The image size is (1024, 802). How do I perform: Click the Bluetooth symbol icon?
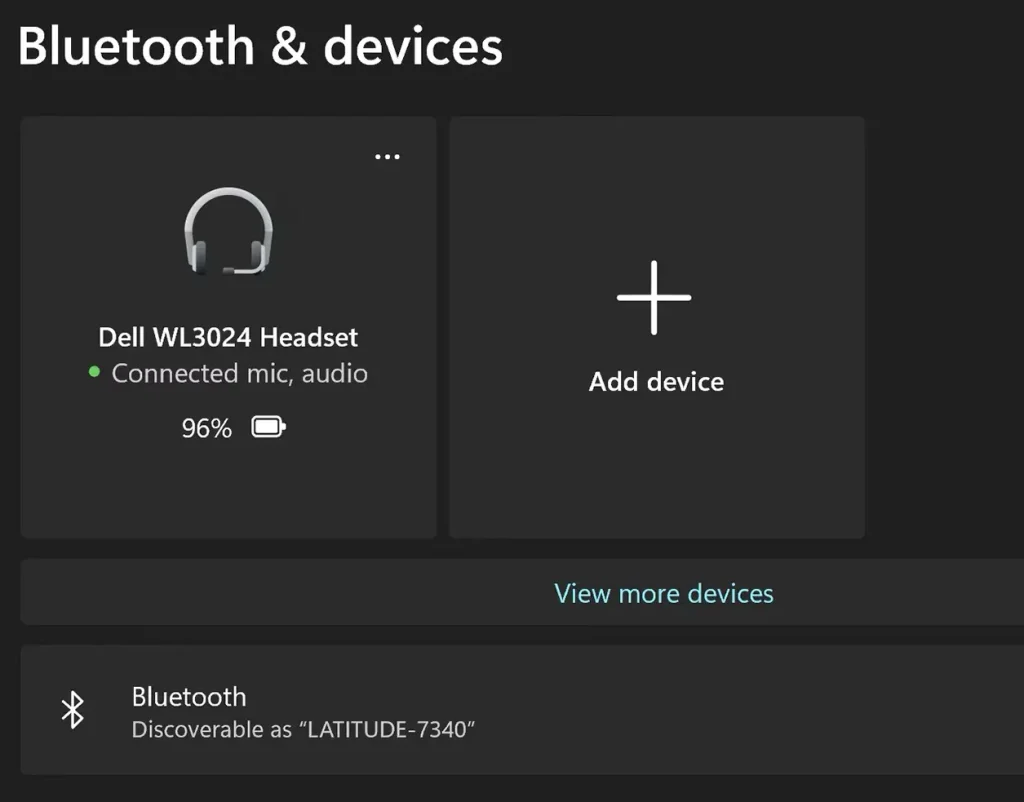pyautogui.click(x=73, y=710)
